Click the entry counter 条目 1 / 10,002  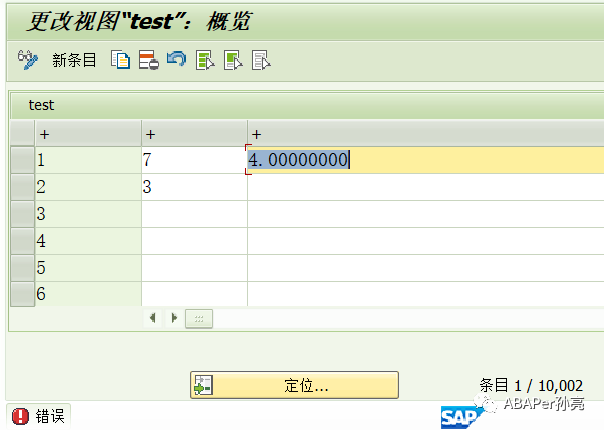(x=531, y=385)
